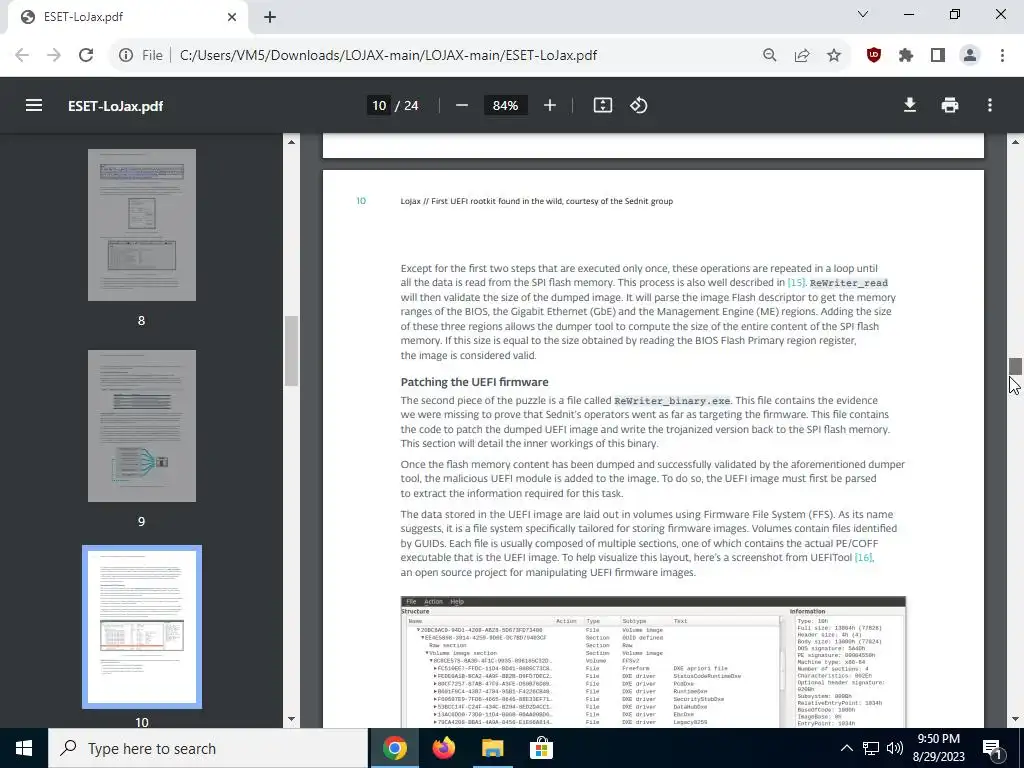Go back in browser history

[x=22, y=55]
